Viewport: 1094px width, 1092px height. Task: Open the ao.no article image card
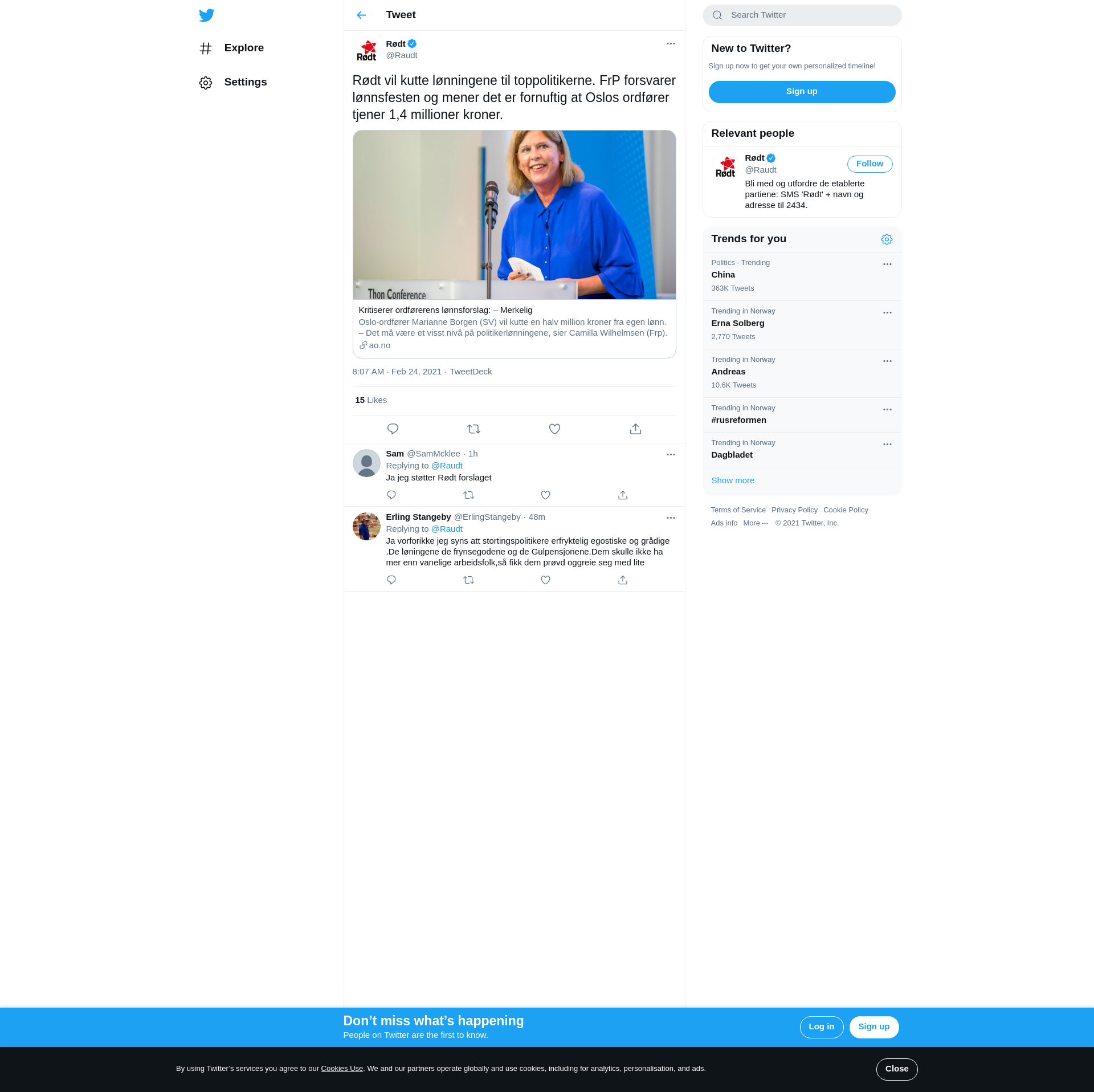pyautogui.click(x=514, y=215)
